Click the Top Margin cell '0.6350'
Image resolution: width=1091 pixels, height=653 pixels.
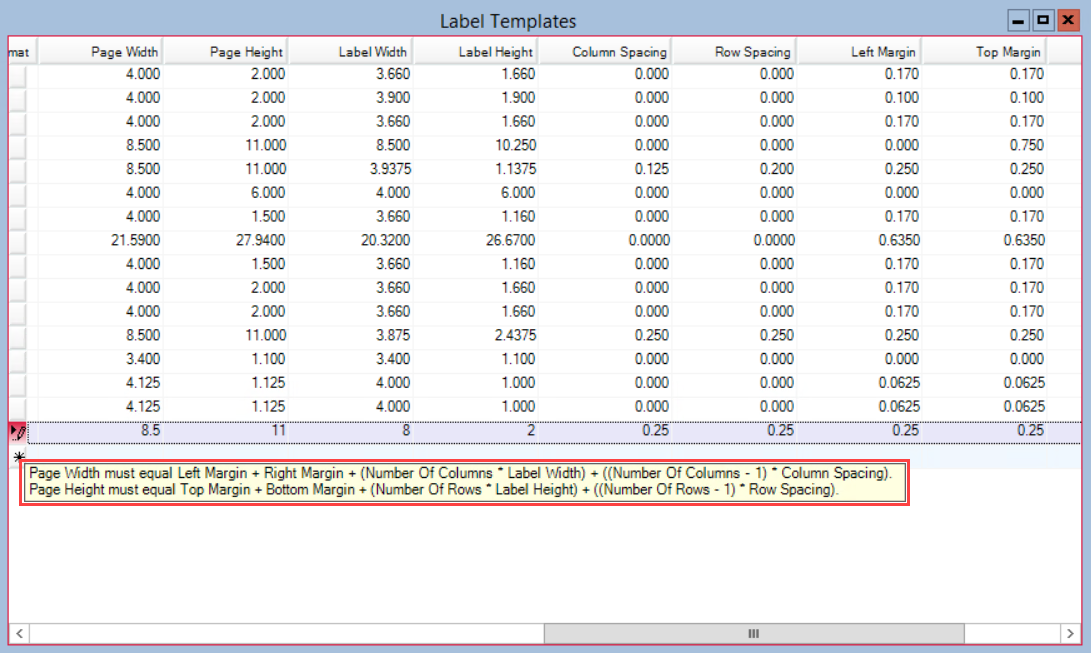click(x=985, y=241)
